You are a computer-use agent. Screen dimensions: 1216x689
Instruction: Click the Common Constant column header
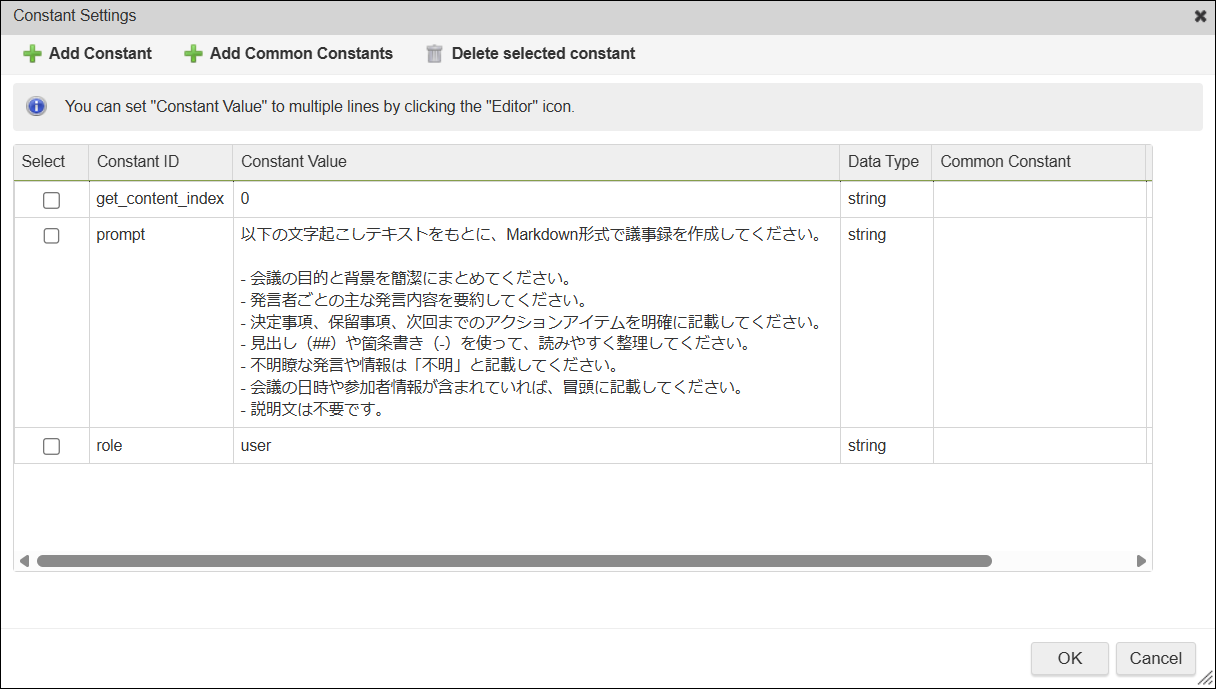[x=1005, y=162]
